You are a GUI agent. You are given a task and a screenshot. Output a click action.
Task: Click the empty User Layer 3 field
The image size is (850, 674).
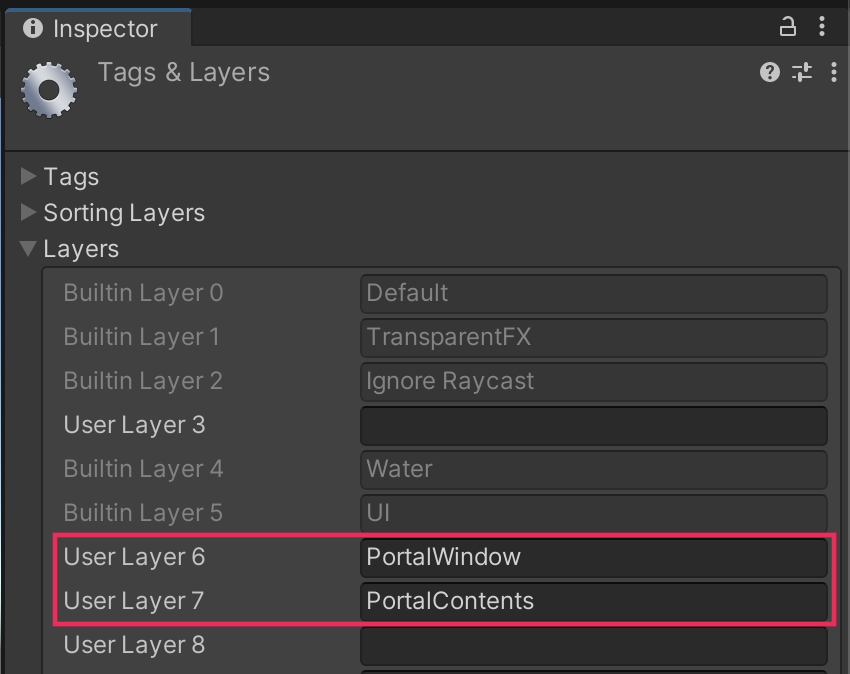tap(593, 425)
